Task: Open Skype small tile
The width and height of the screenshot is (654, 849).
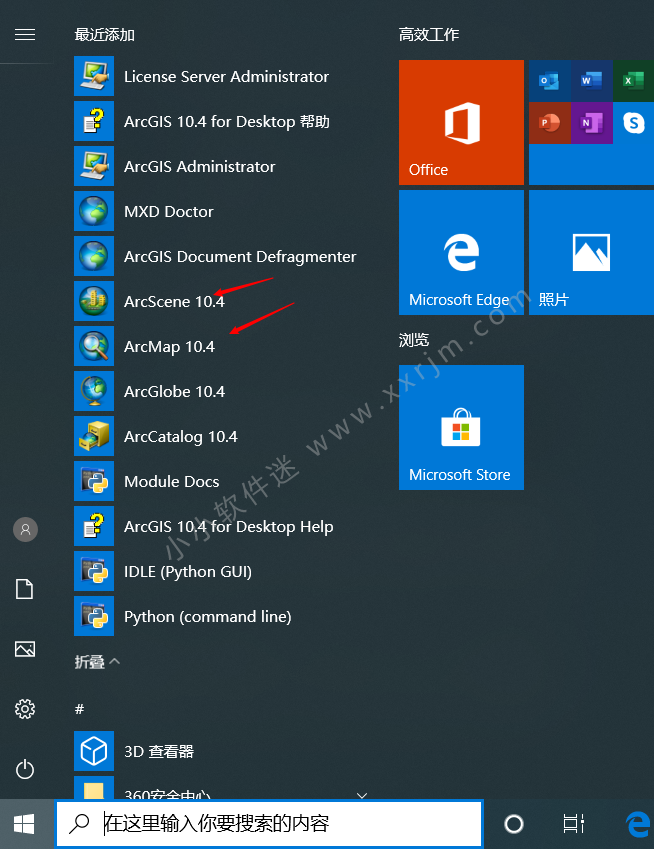Action: 633,123
